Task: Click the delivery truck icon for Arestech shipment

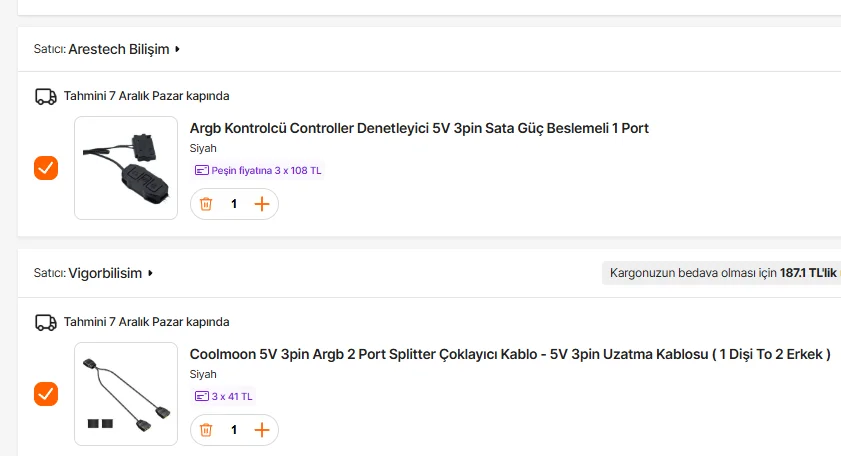Action: coord(45,97)
